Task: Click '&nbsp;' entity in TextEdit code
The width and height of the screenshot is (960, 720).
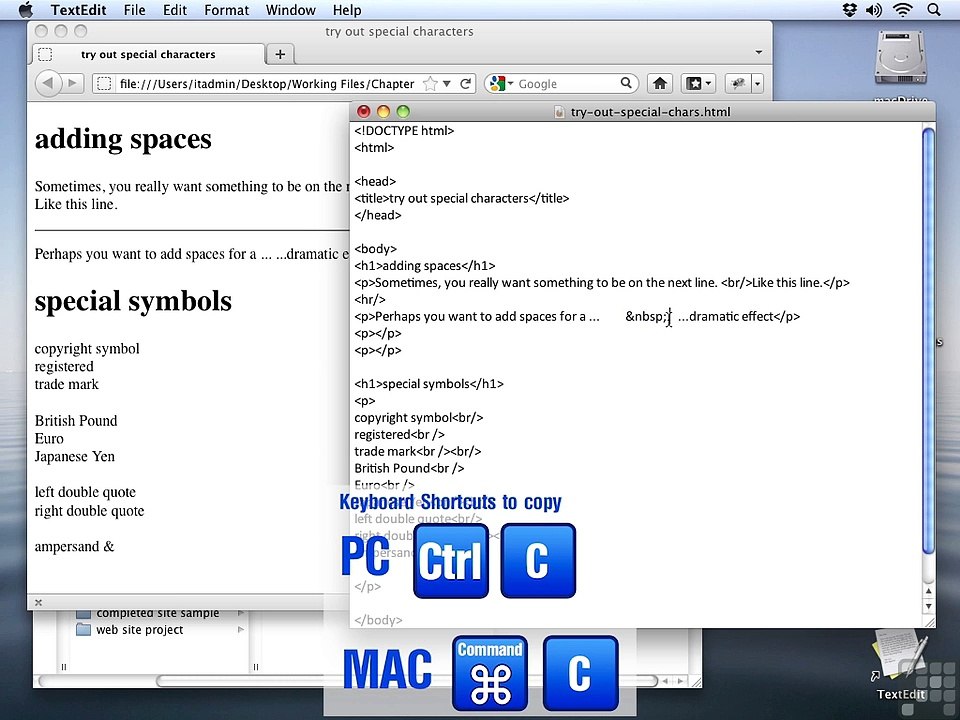Action: 647,317
